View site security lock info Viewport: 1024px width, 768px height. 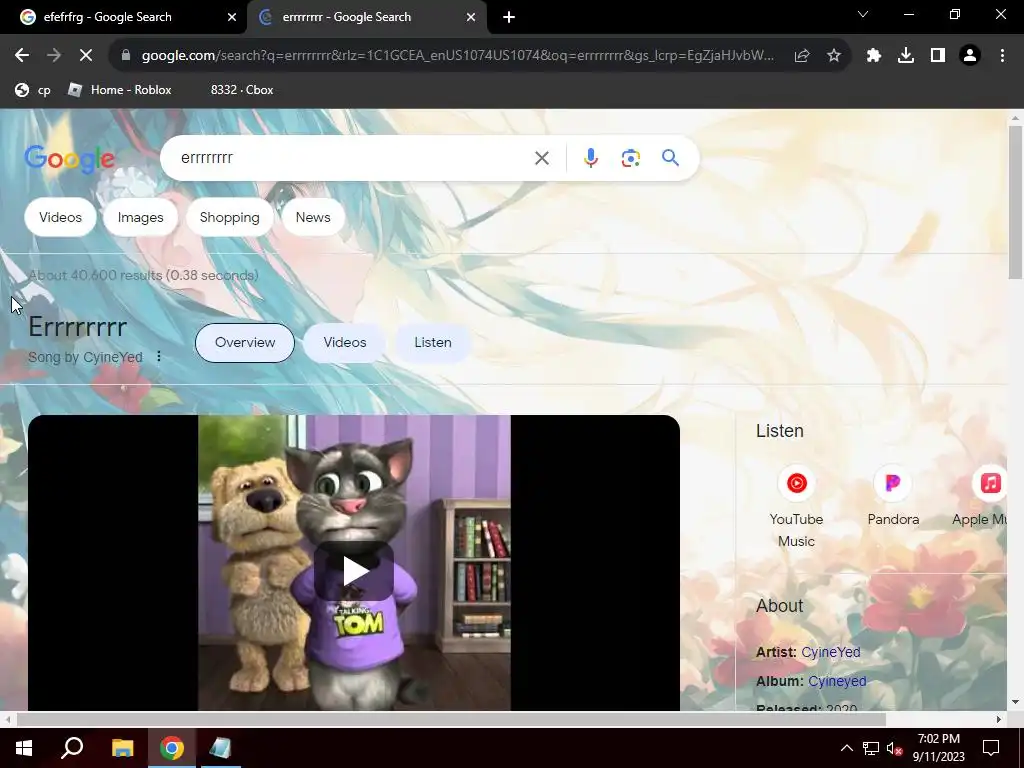point(126,56)
